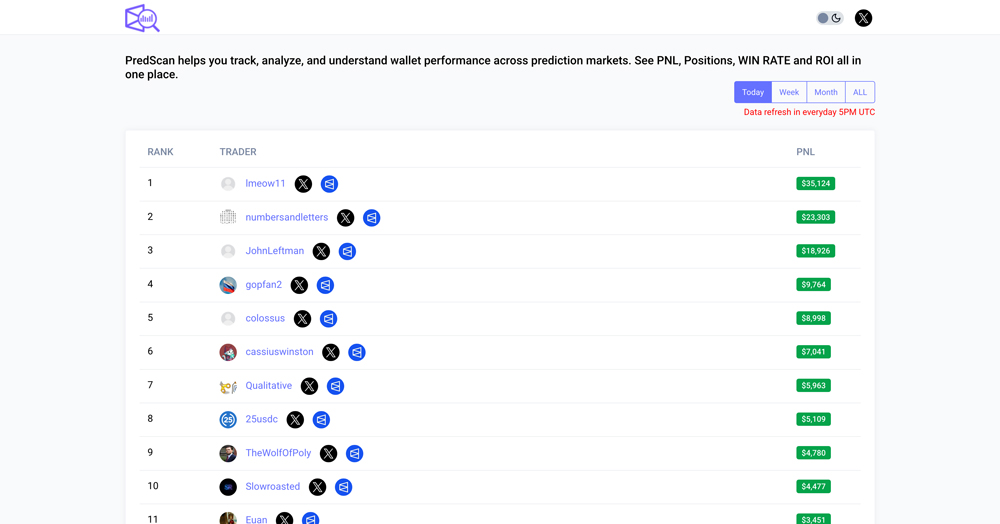The image size is (1000, 524).
Task: Open JohnLeftman's Polymarket icon
Action: tap(348, 251)
